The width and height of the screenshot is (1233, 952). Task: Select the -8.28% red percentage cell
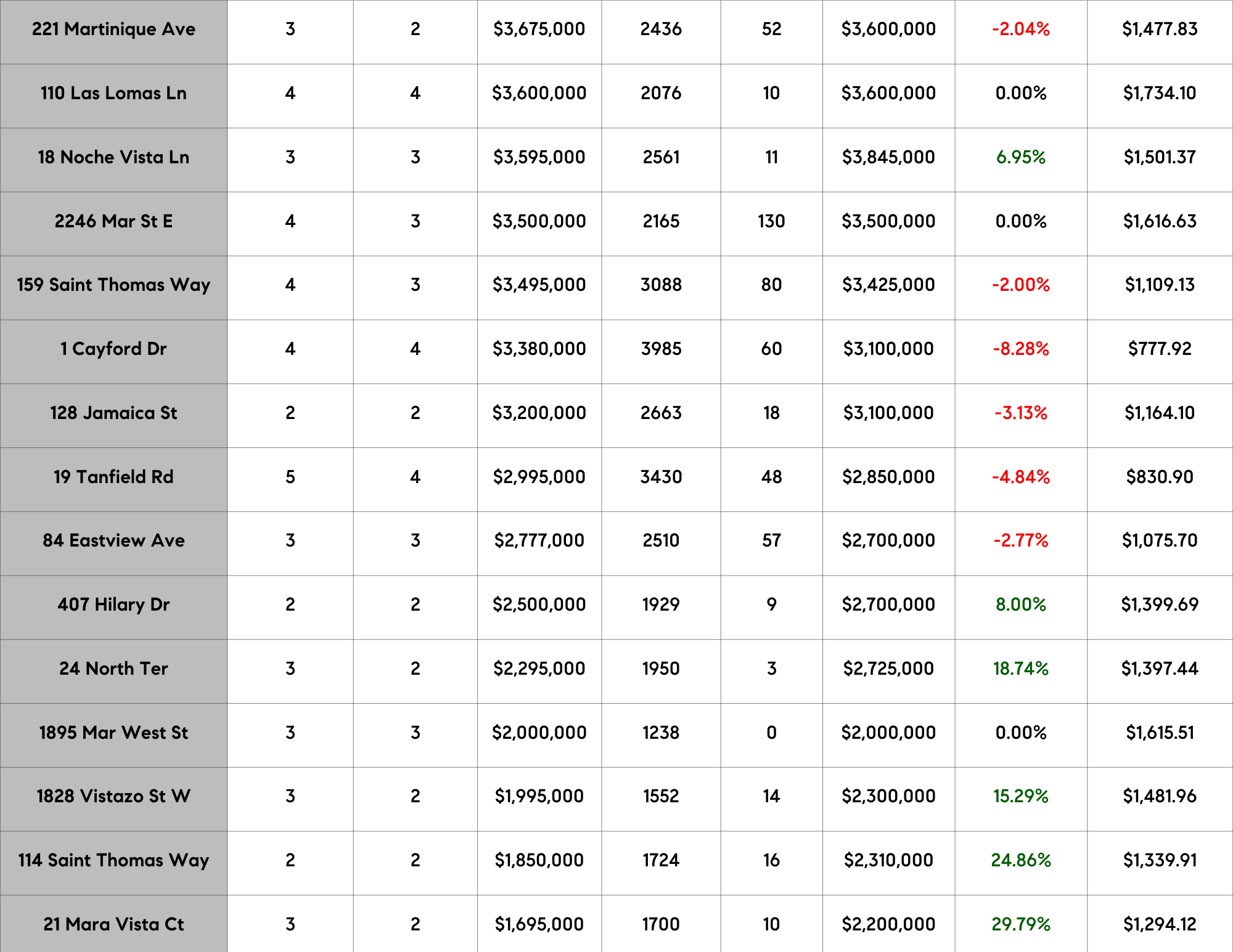(1020, 349)
